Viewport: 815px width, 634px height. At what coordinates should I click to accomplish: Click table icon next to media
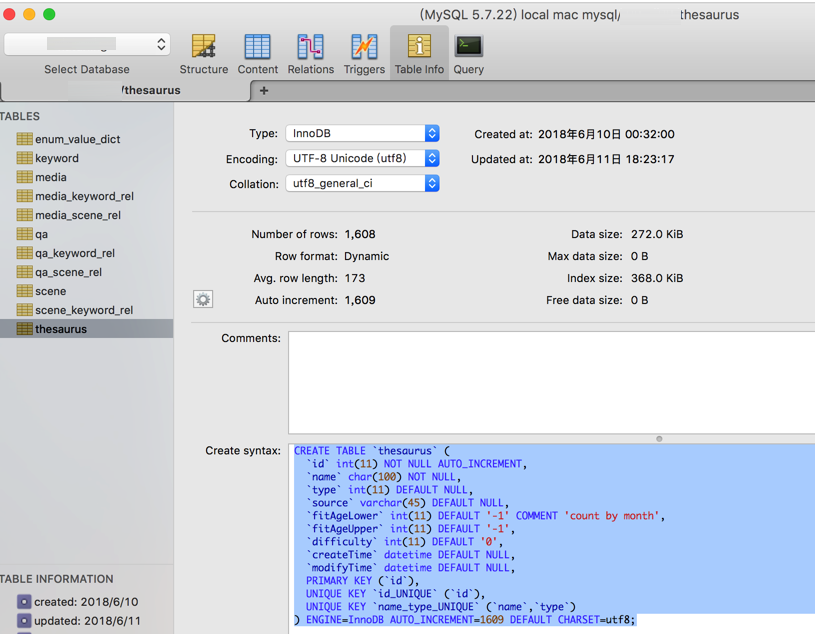pos(24,177)
